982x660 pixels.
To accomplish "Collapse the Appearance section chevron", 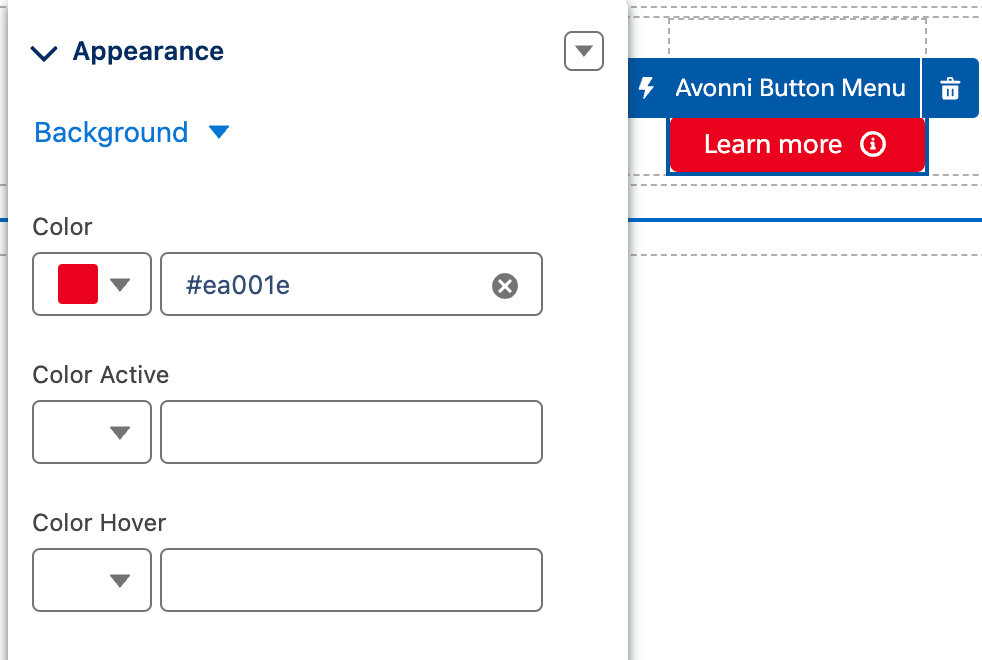I will [45, 53].
